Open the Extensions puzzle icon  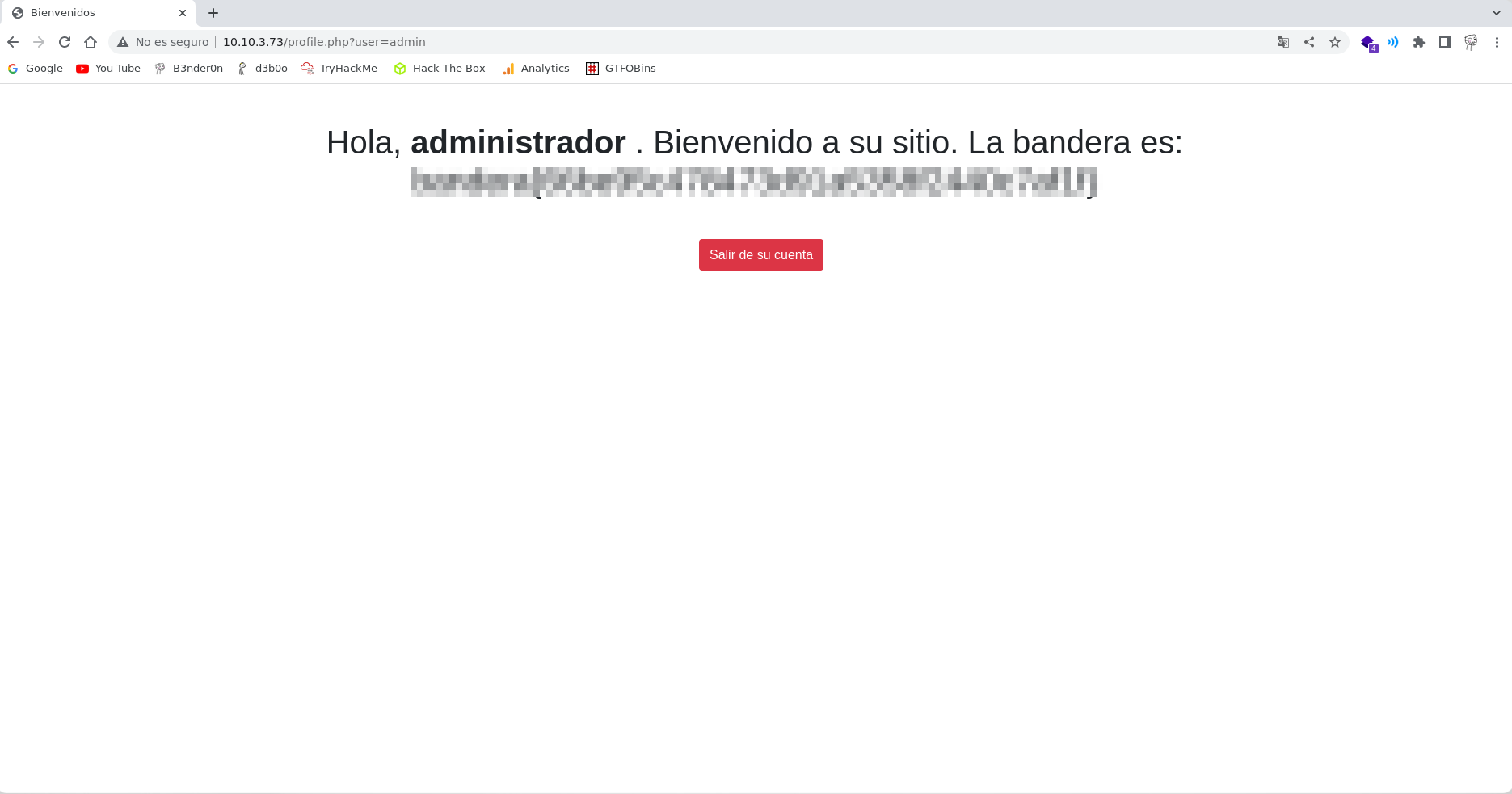pos(1419,42)
